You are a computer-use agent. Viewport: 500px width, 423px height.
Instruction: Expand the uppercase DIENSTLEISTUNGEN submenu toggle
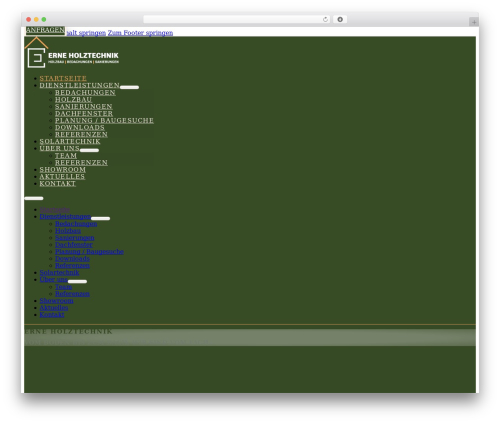129,87
